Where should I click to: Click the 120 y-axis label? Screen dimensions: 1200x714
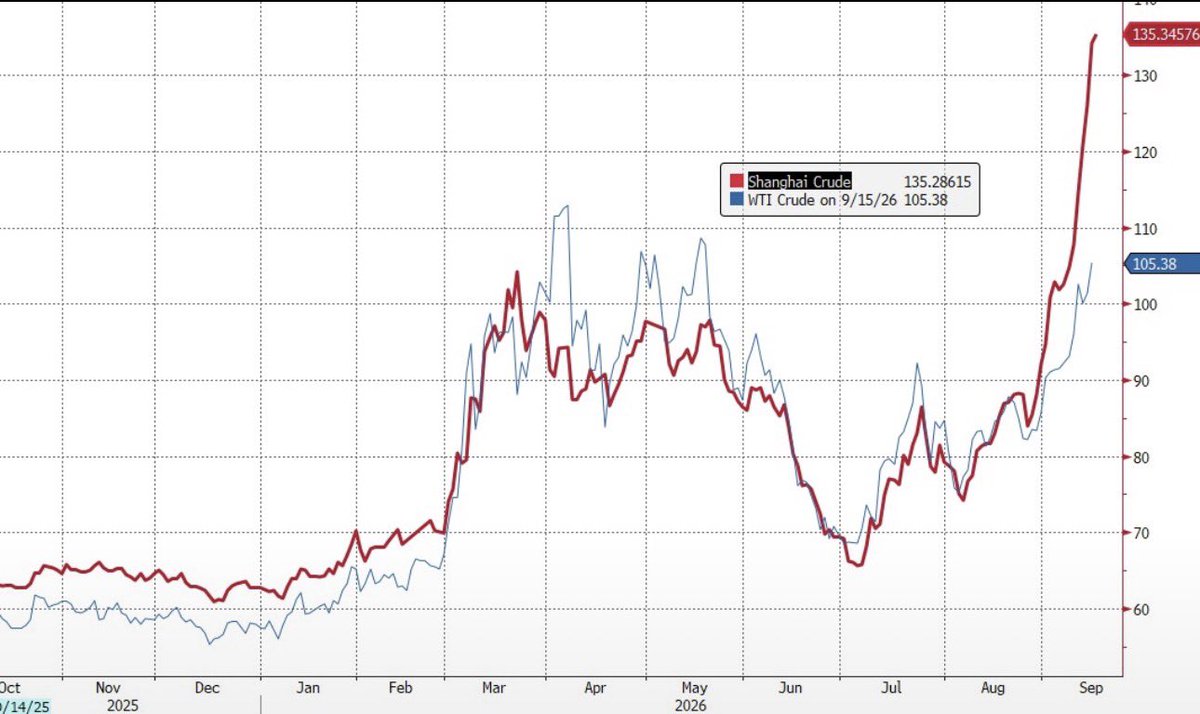[1145, 152]
